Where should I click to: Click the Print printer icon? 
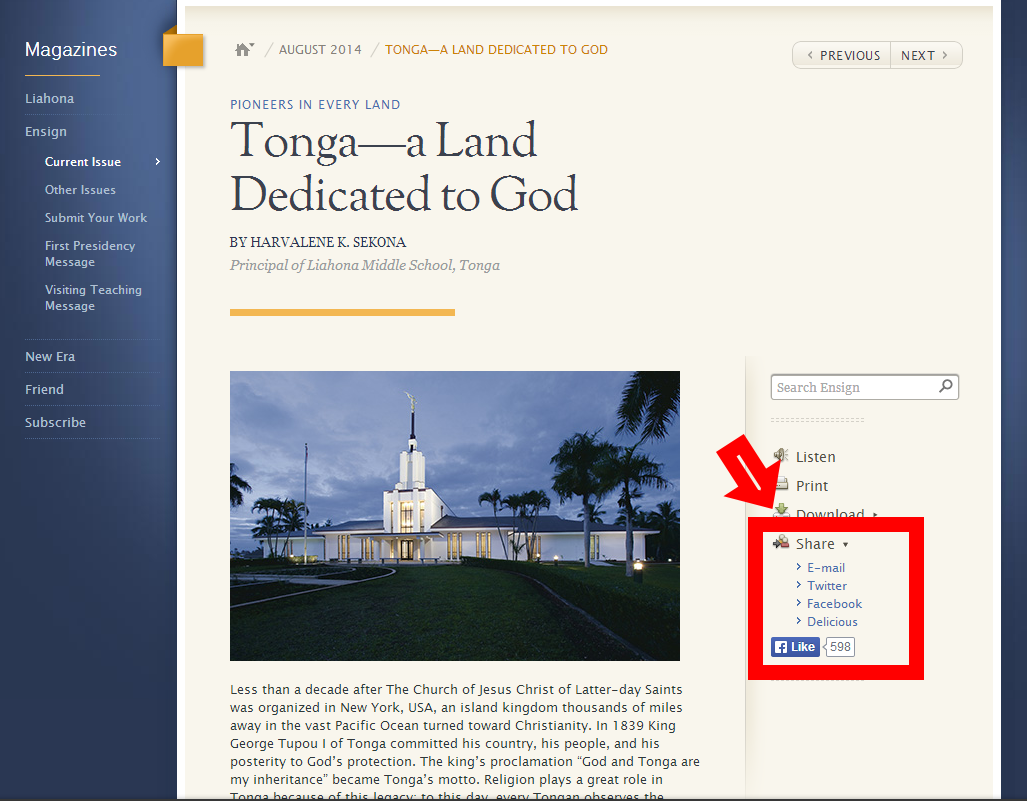pos(782,486)
